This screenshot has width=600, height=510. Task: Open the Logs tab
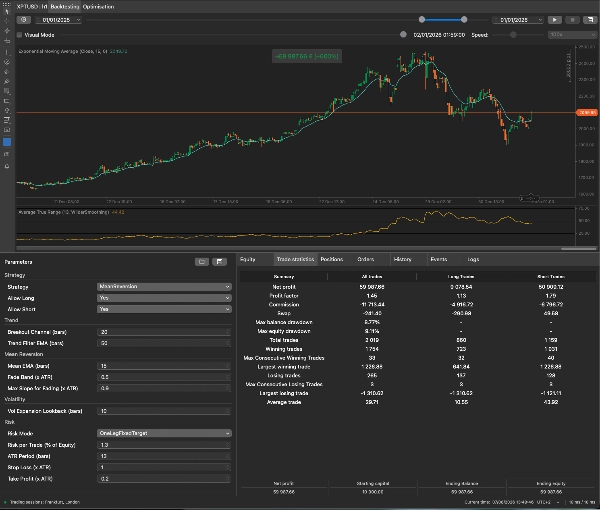click(473, 259)
